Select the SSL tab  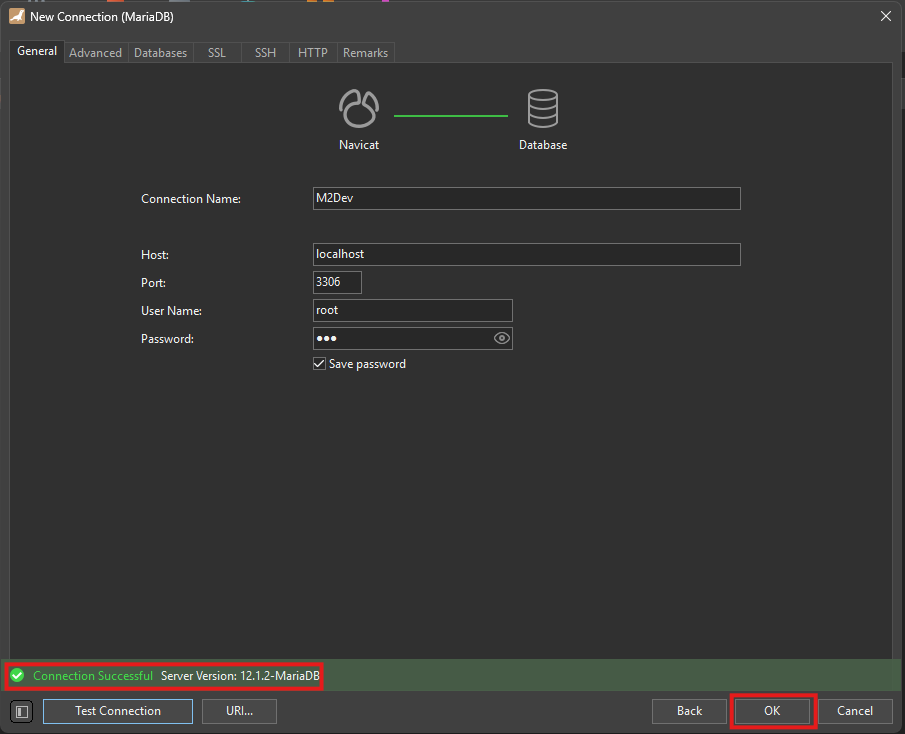click(x=217, y=53)
